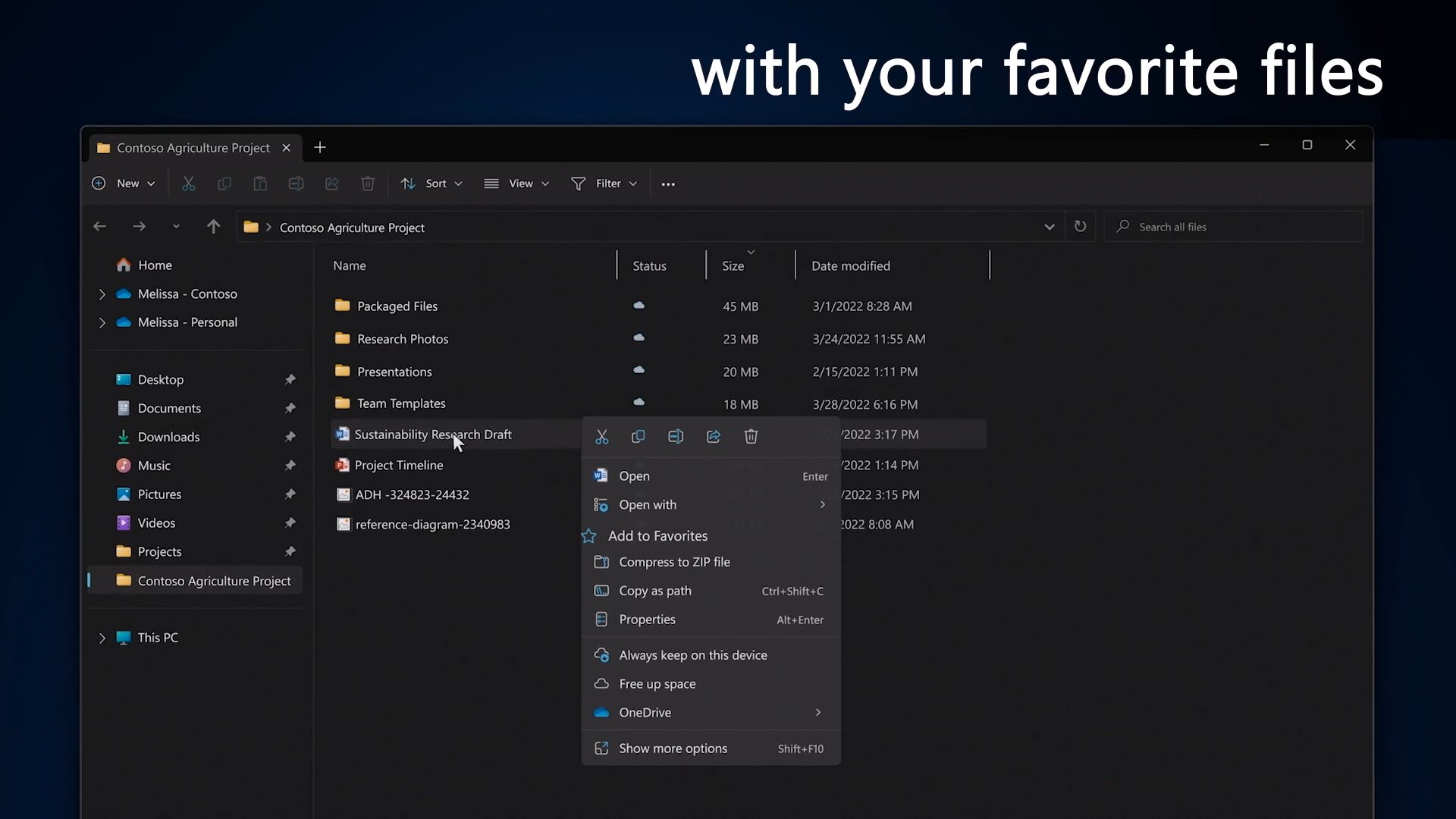
Task: Click the Cut icon in the context menu
Action: pos(601,437)
